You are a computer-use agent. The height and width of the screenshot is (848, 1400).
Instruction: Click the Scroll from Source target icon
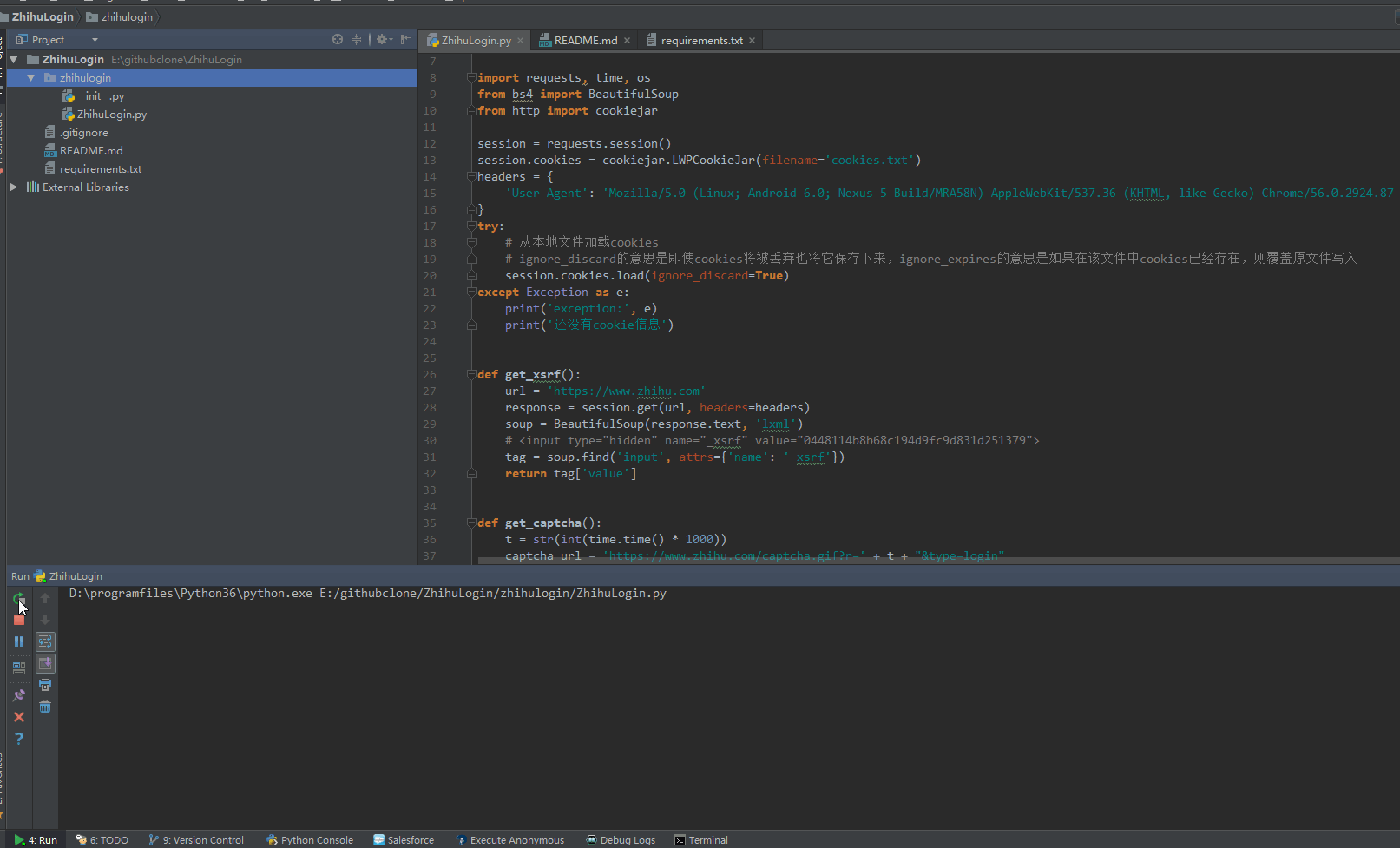tap(338, 40)
